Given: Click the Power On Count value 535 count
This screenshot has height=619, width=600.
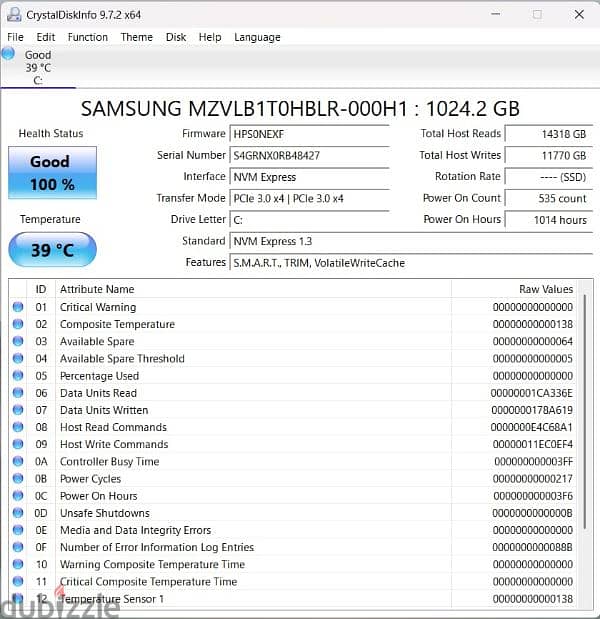Looking at the screenshot, I should pyautogui.click(x=549, y=198).
